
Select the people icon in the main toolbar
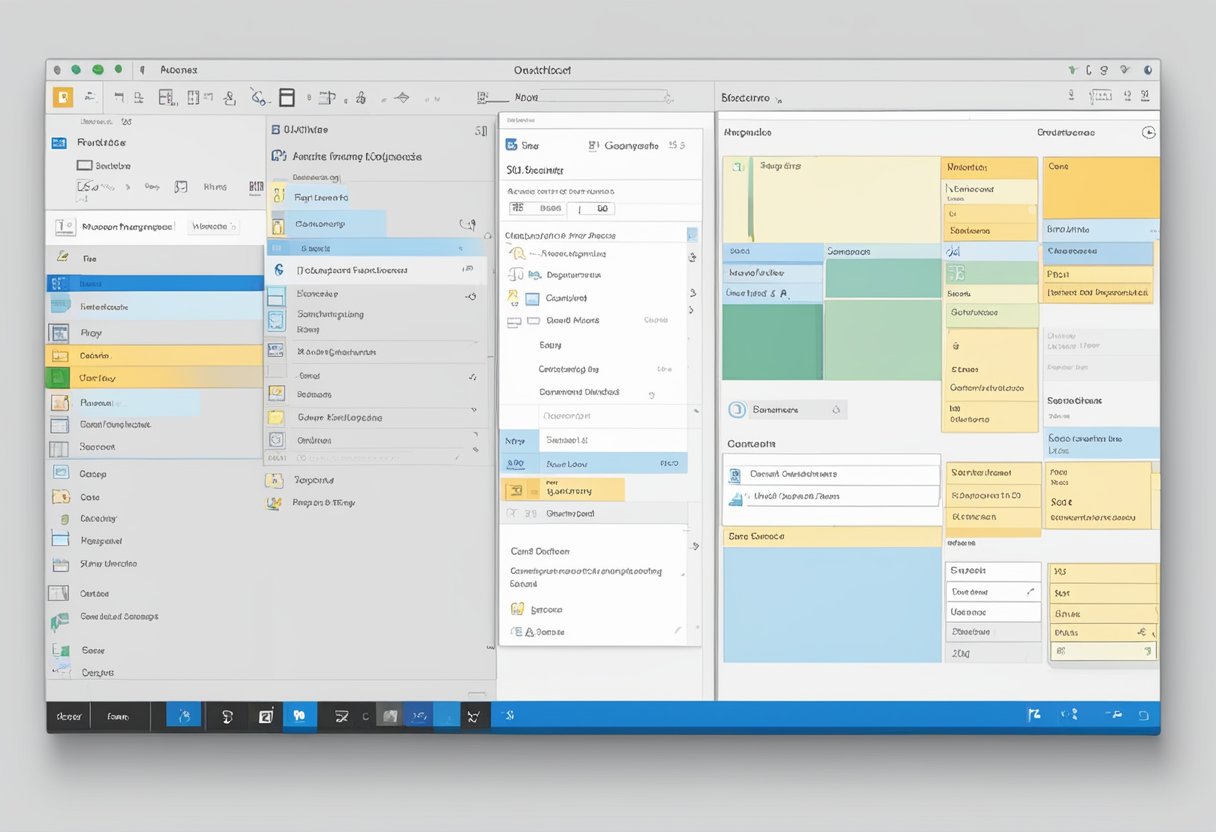pos(229,97)
